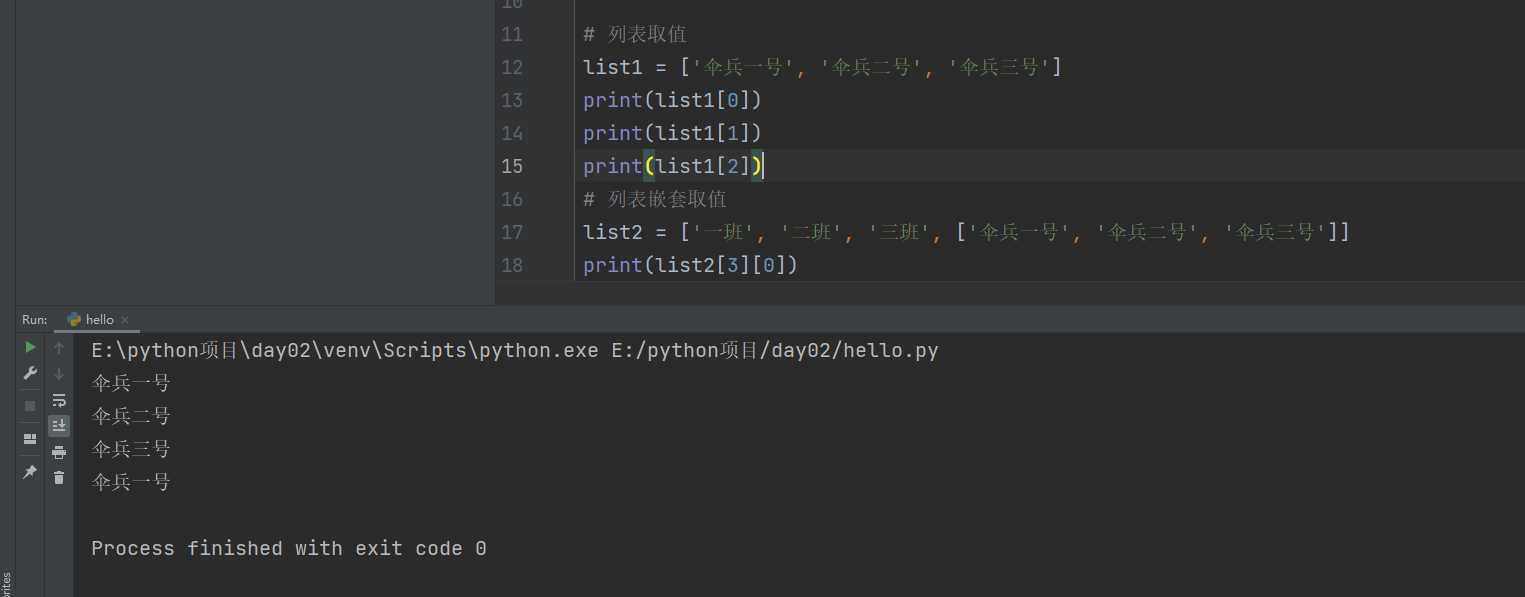
Task: Click line number 15 in the gutter
Action: (x=512, y=166)
